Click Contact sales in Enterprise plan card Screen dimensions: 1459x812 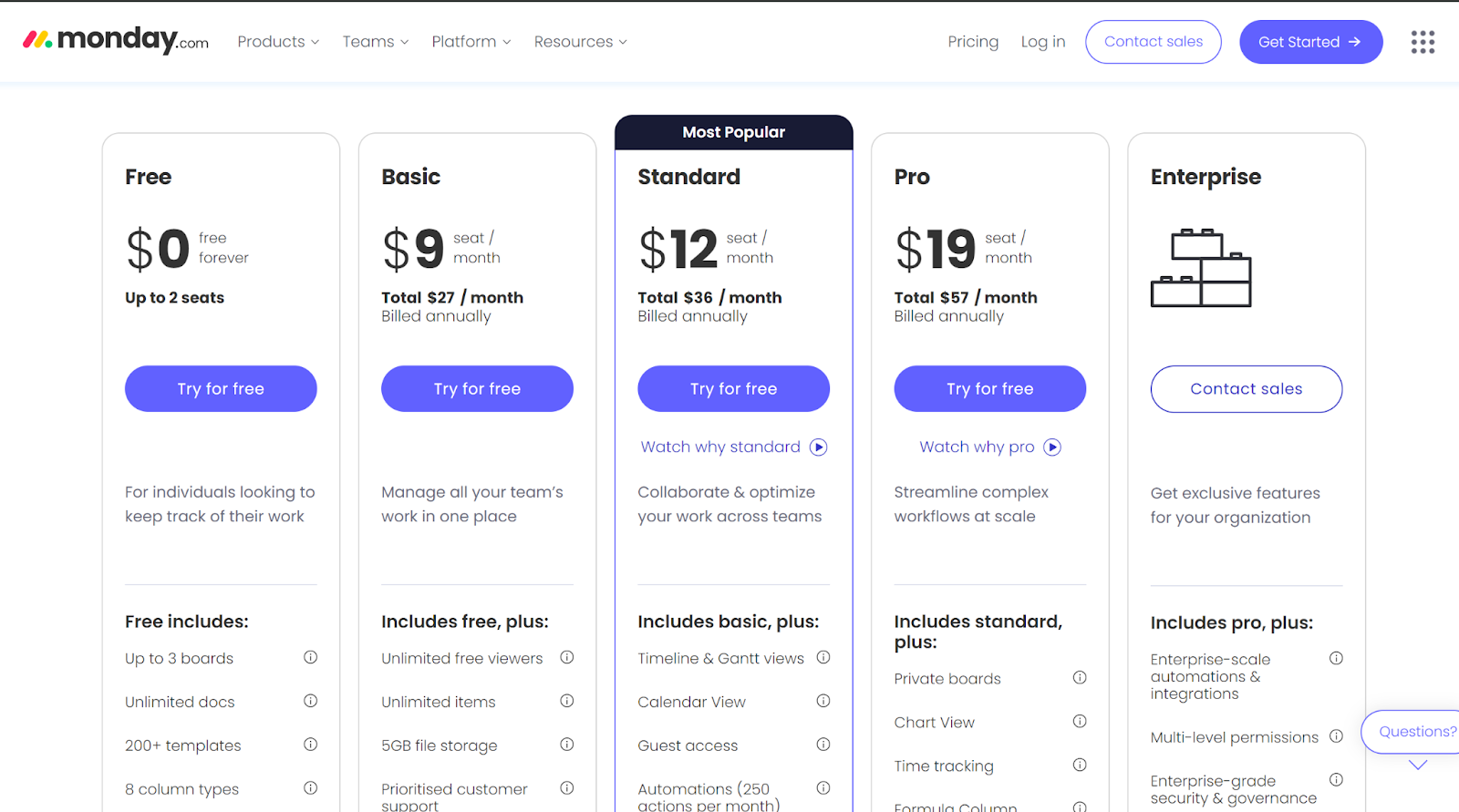coord(1246,389)
